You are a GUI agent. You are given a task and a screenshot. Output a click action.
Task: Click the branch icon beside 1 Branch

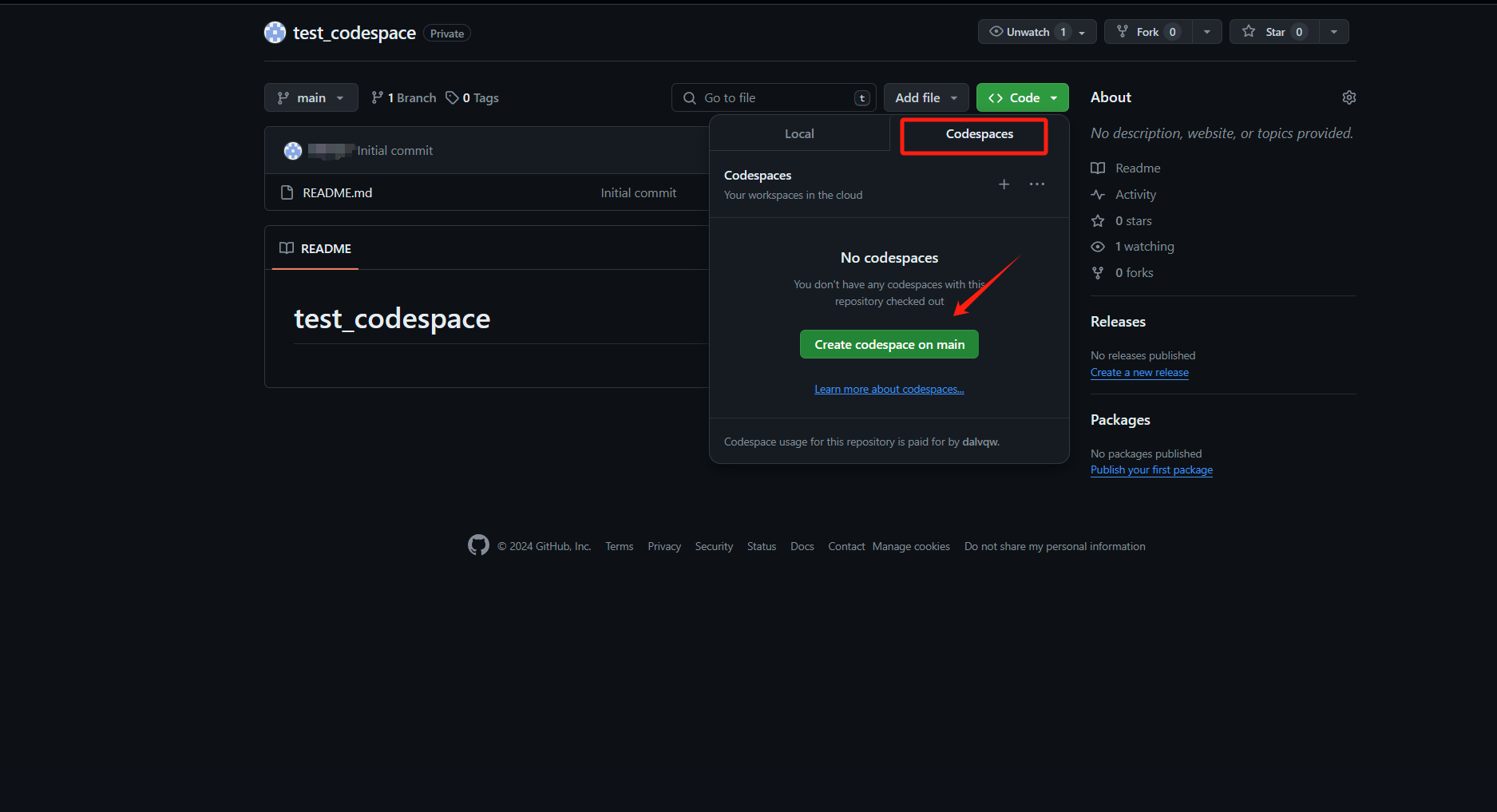(x=377, y=97)
